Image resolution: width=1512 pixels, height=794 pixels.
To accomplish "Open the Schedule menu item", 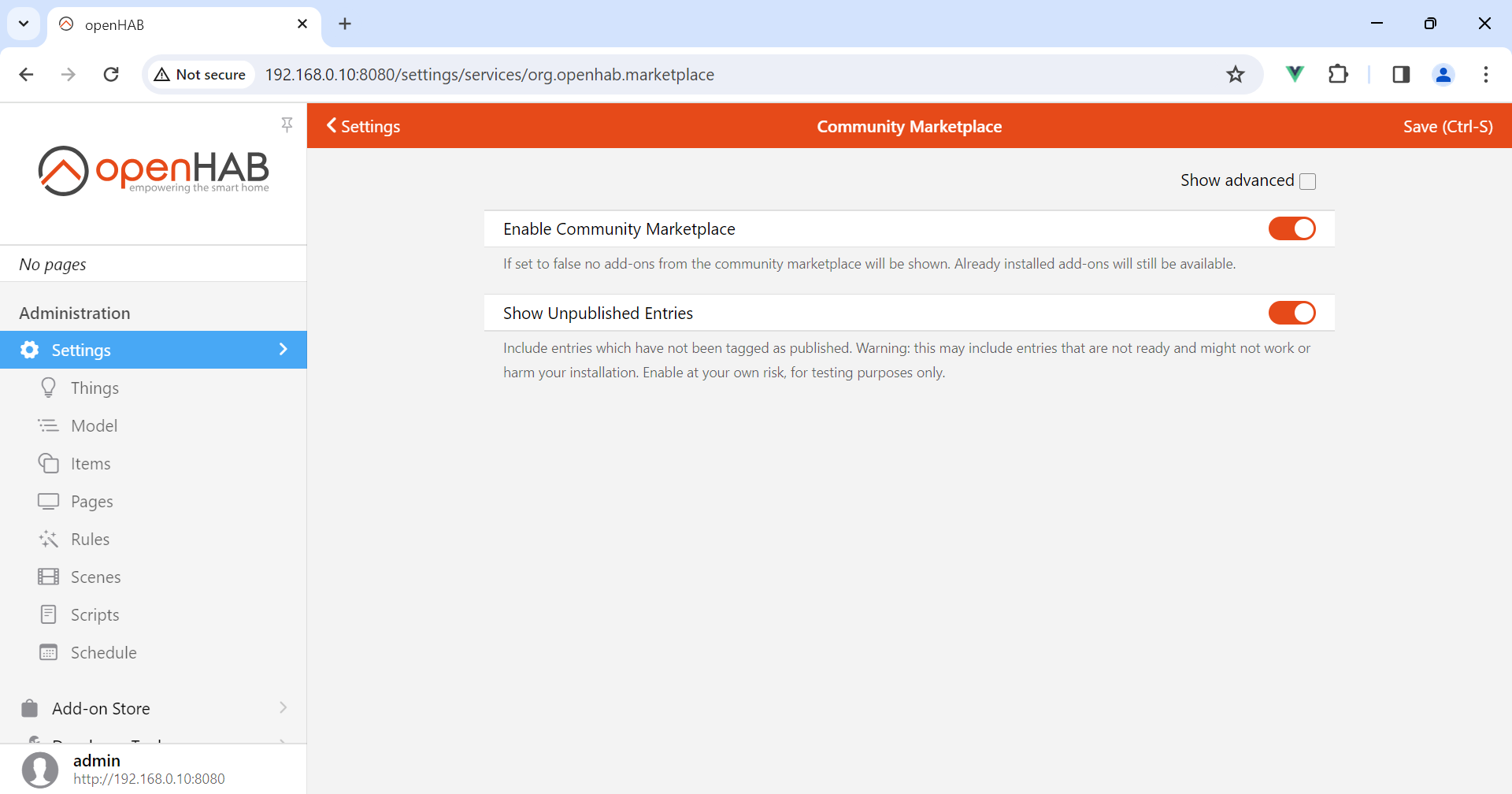I will (154, 652).
